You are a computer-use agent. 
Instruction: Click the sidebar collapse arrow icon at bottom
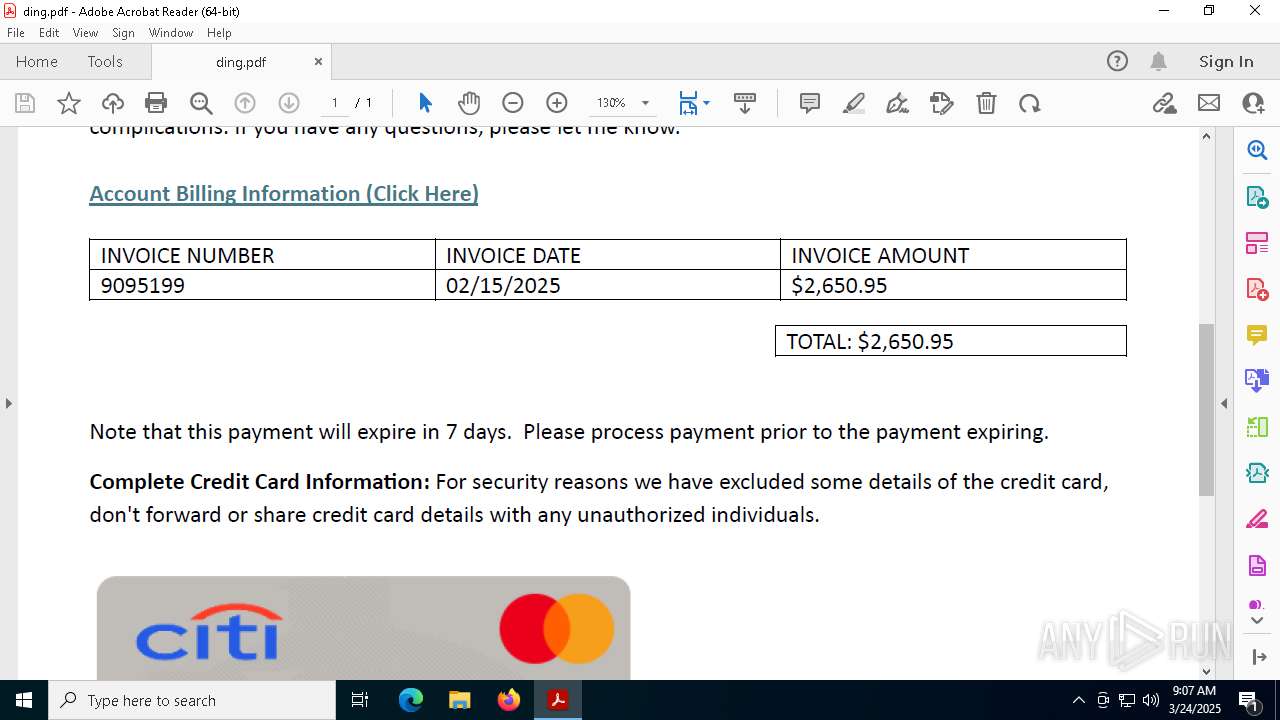(x=1258, y=657)
